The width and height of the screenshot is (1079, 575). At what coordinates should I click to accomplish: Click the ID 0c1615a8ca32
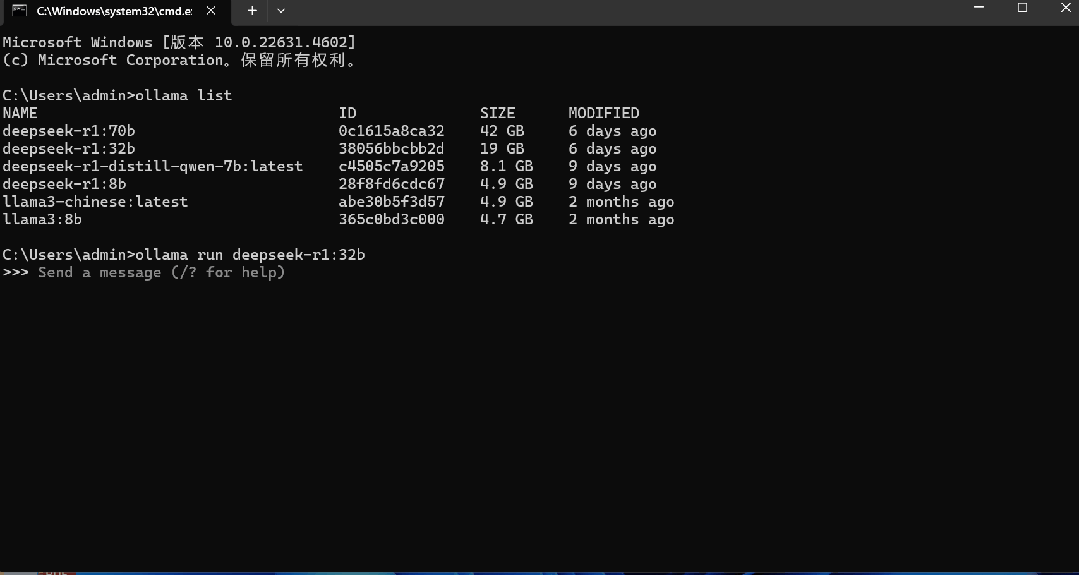392,131
